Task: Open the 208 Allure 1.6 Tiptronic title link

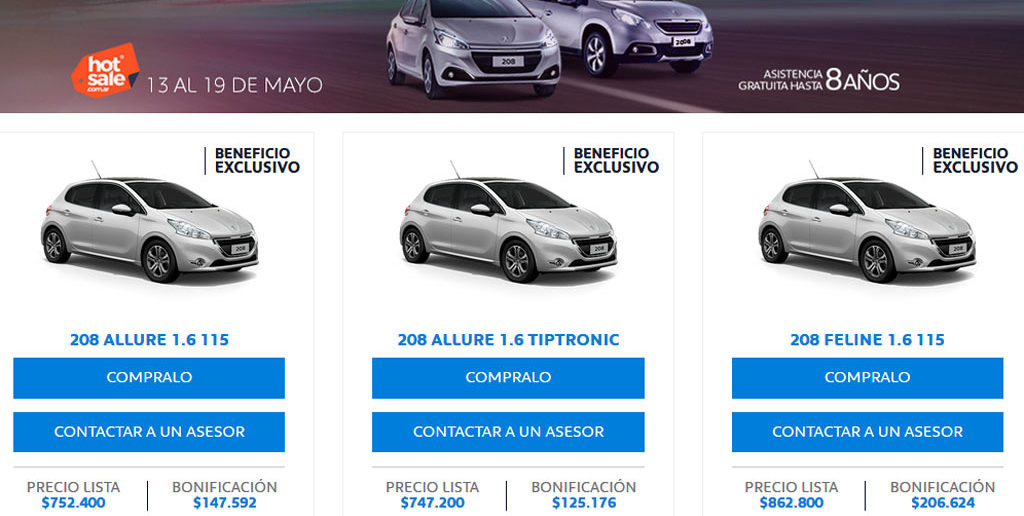Action: point(508,340)
